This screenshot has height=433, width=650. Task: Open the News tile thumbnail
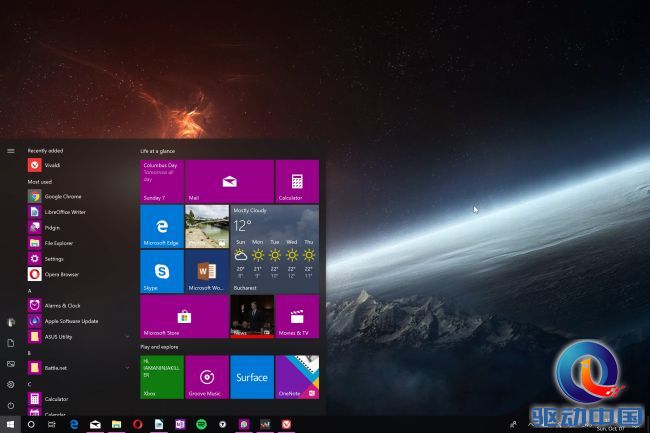pos(252,317)
